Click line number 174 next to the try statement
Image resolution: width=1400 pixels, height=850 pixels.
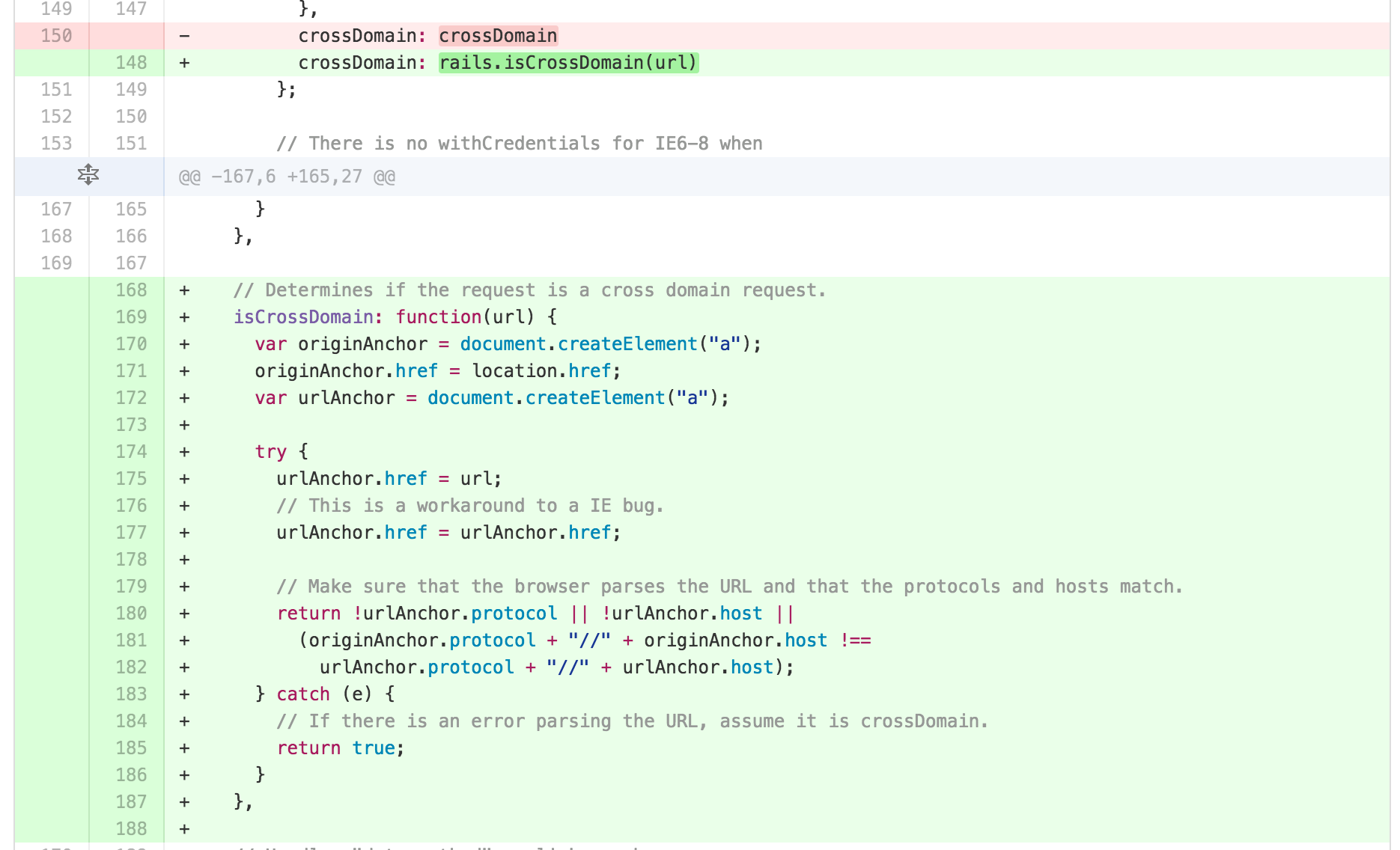(x=131, y=452)
